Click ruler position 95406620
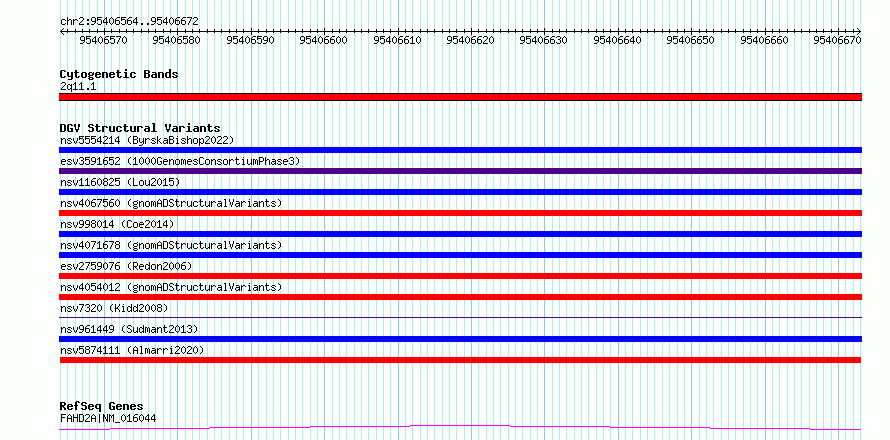890x440 pixels. 471,40
